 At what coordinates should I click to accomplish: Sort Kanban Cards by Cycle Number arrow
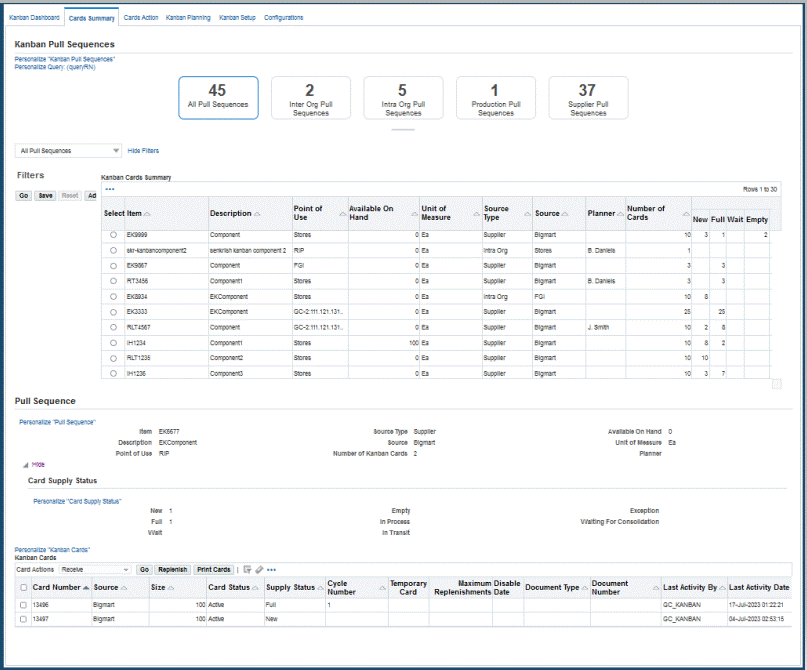point(382,588)
